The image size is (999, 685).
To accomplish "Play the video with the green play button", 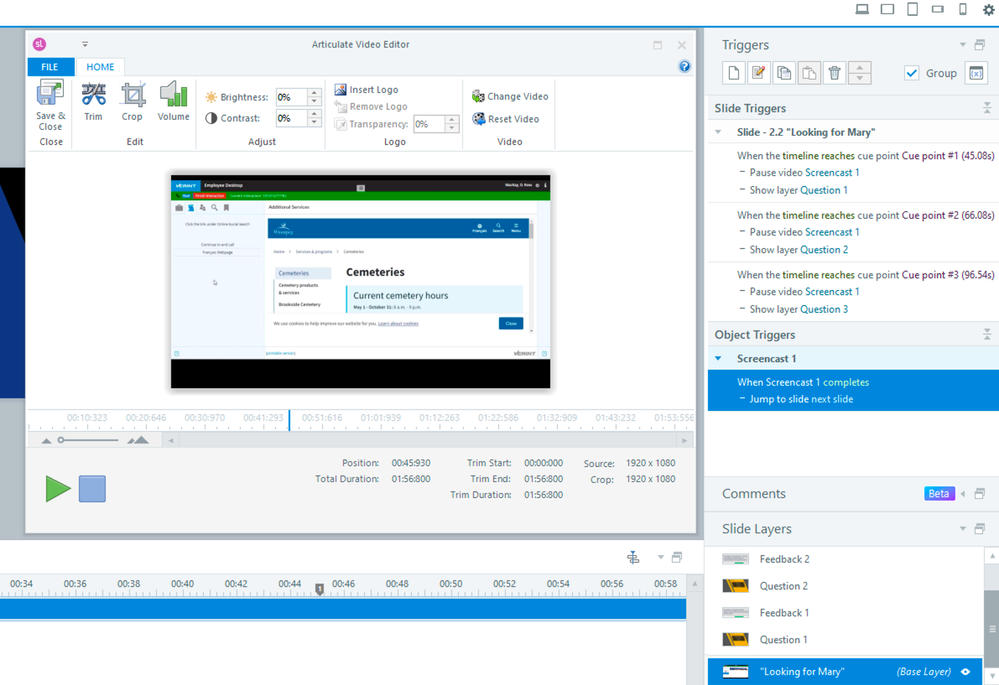I will [x=57, y=489].
